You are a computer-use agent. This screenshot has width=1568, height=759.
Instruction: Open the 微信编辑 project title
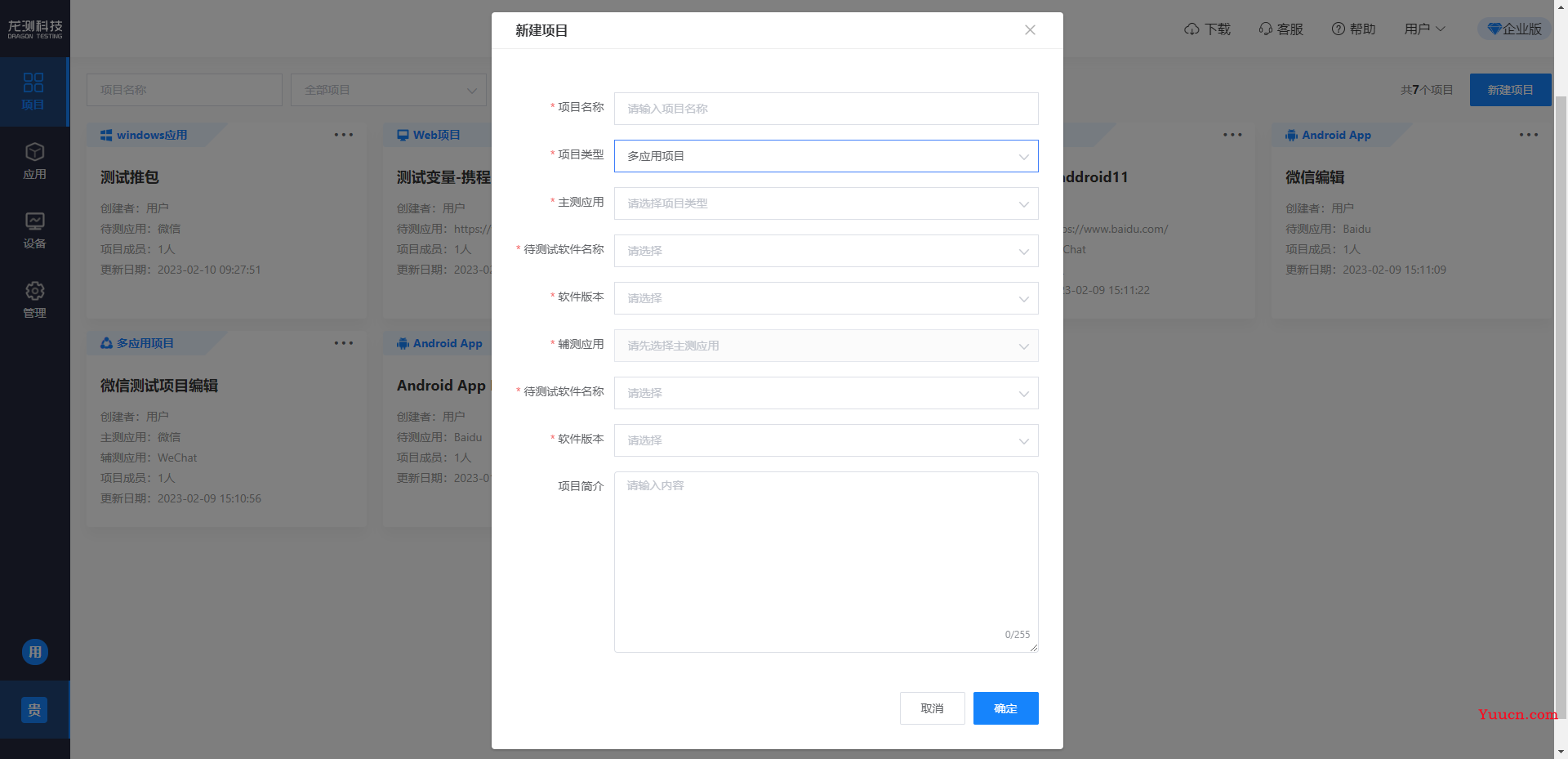[1315, 177]
